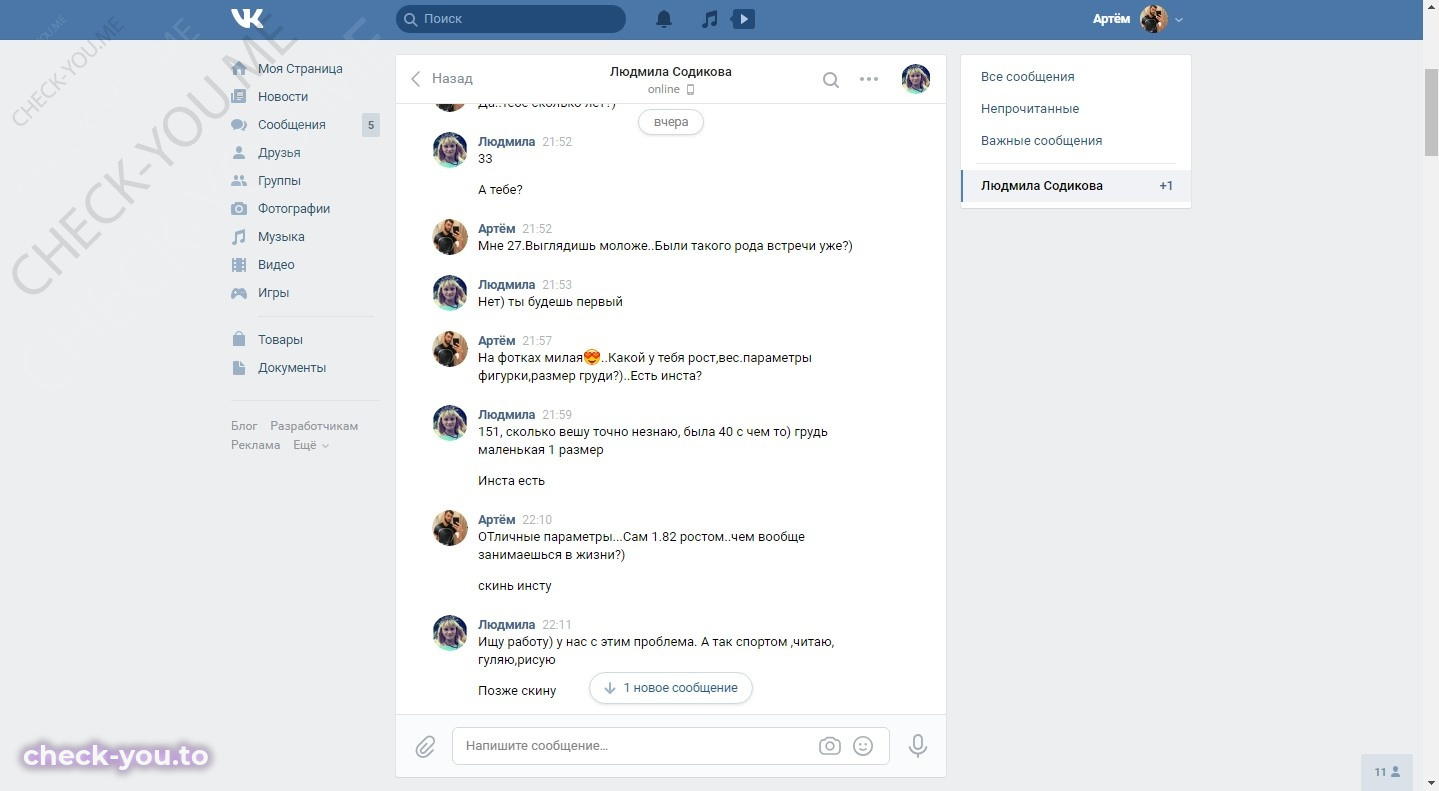The width and height of the screenshot is (1439, 791).
Task: Click the Разработчикам footer link
Action: click(x=314, y=426)
